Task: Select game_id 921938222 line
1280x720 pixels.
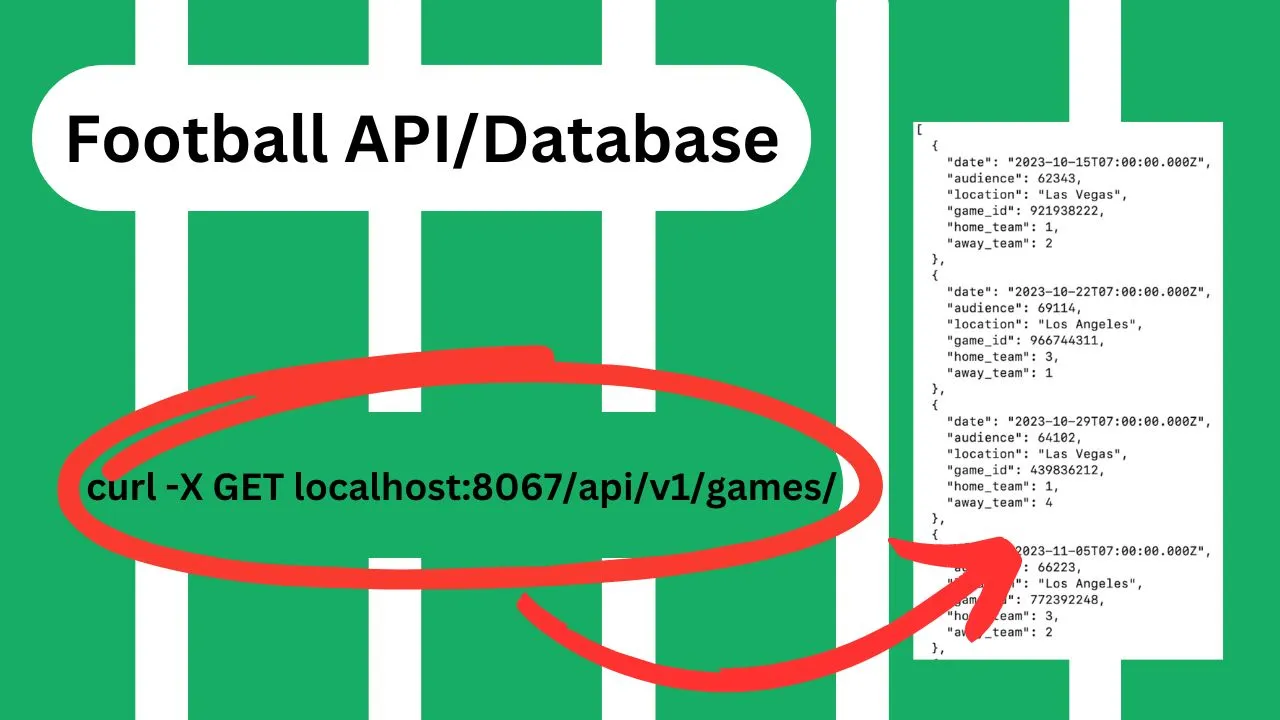Action: pos(1025,211)
